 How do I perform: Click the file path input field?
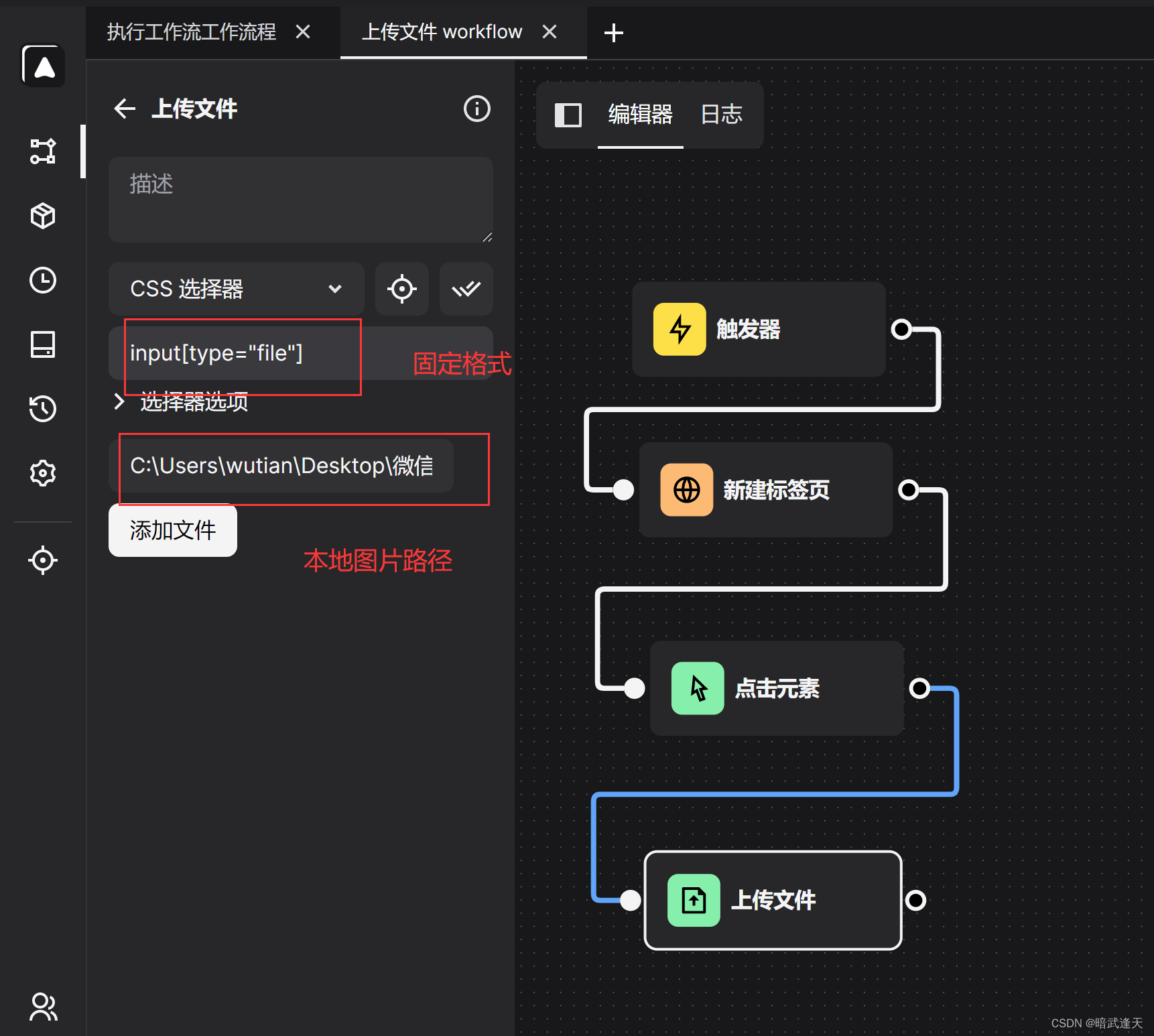(x=281, y=466)
